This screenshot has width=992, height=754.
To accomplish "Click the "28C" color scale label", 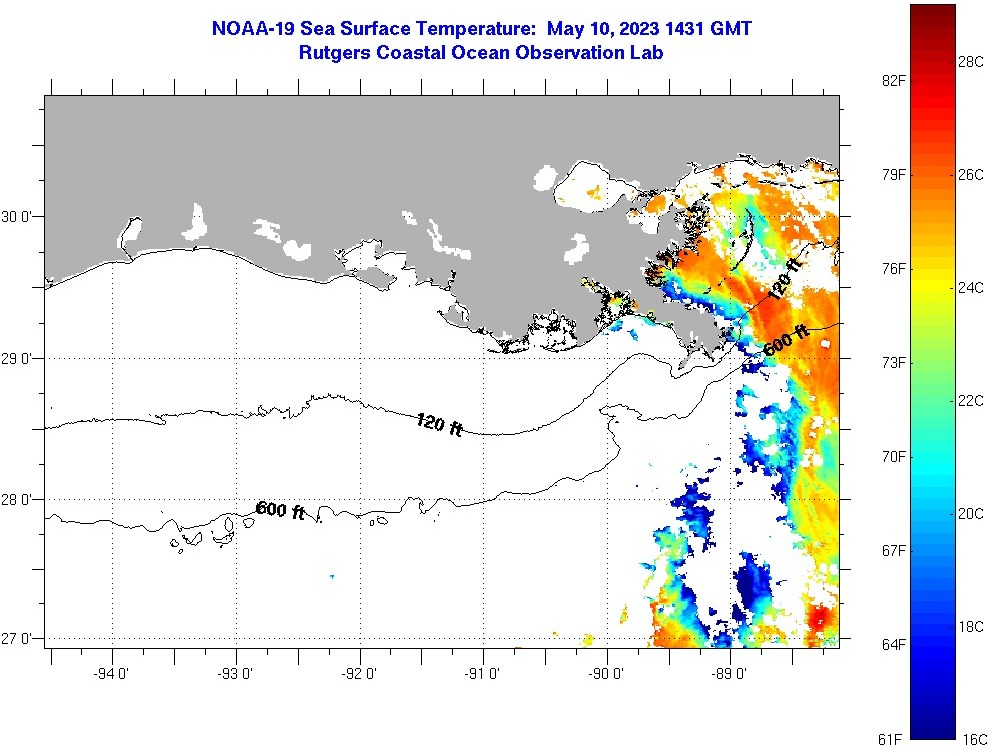I will (x=971, y=62).
